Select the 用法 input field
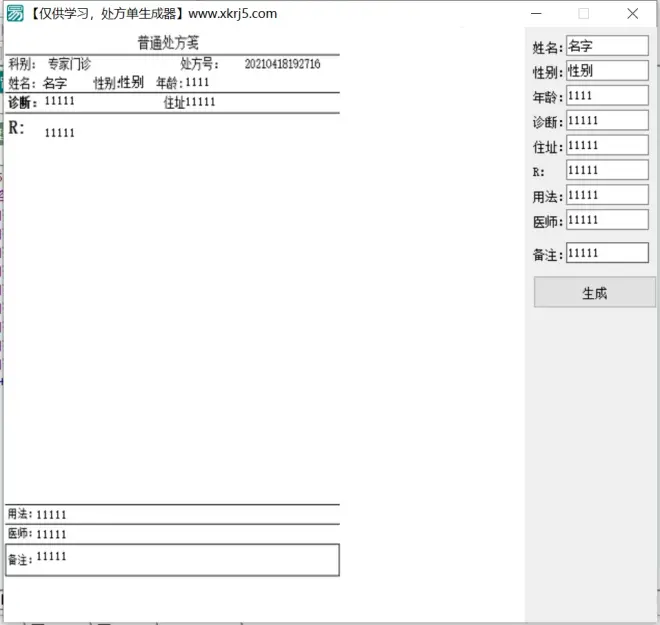 [607, 196]
